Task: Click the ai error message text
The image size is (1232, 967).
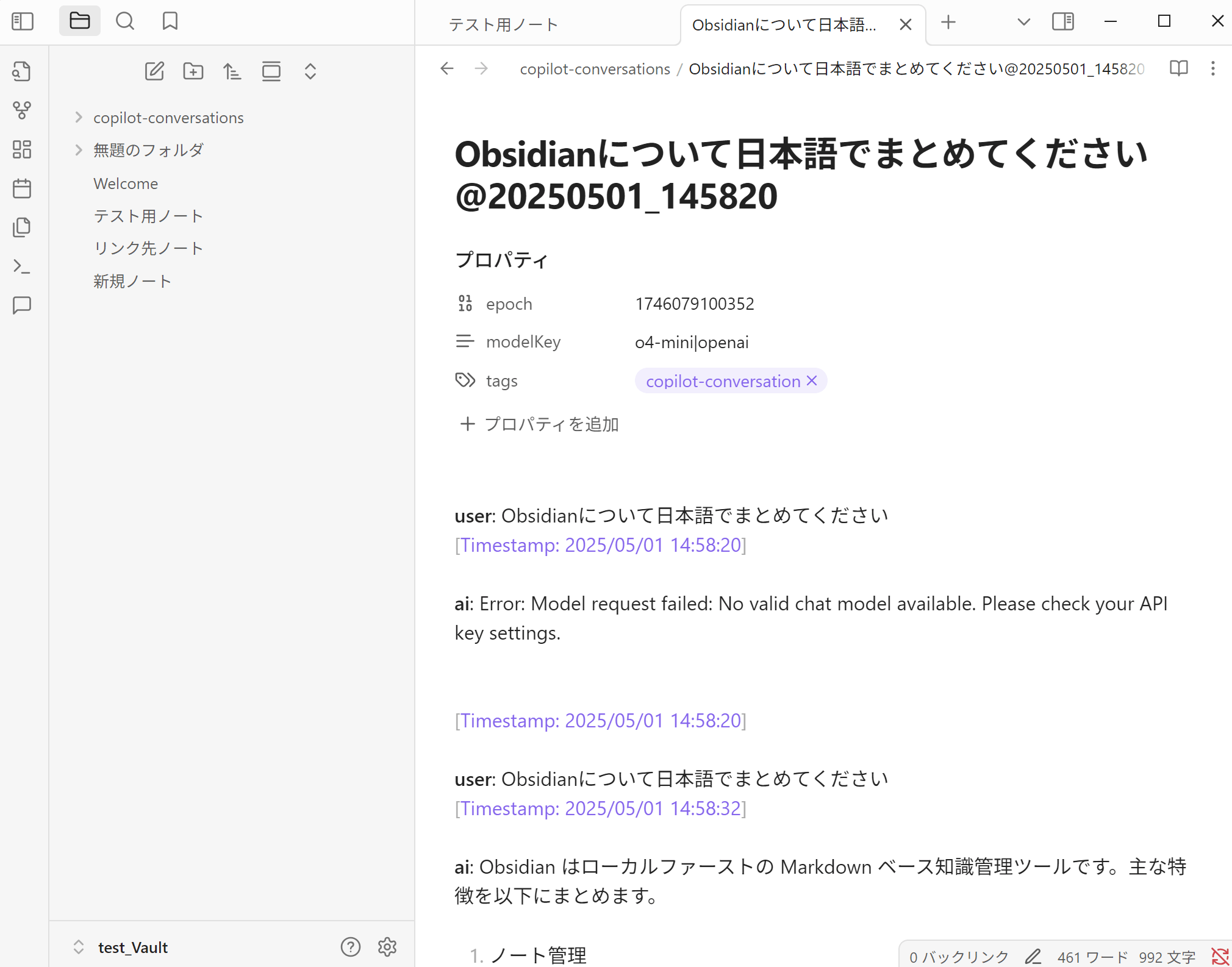Action: click(x=811, y=618)
